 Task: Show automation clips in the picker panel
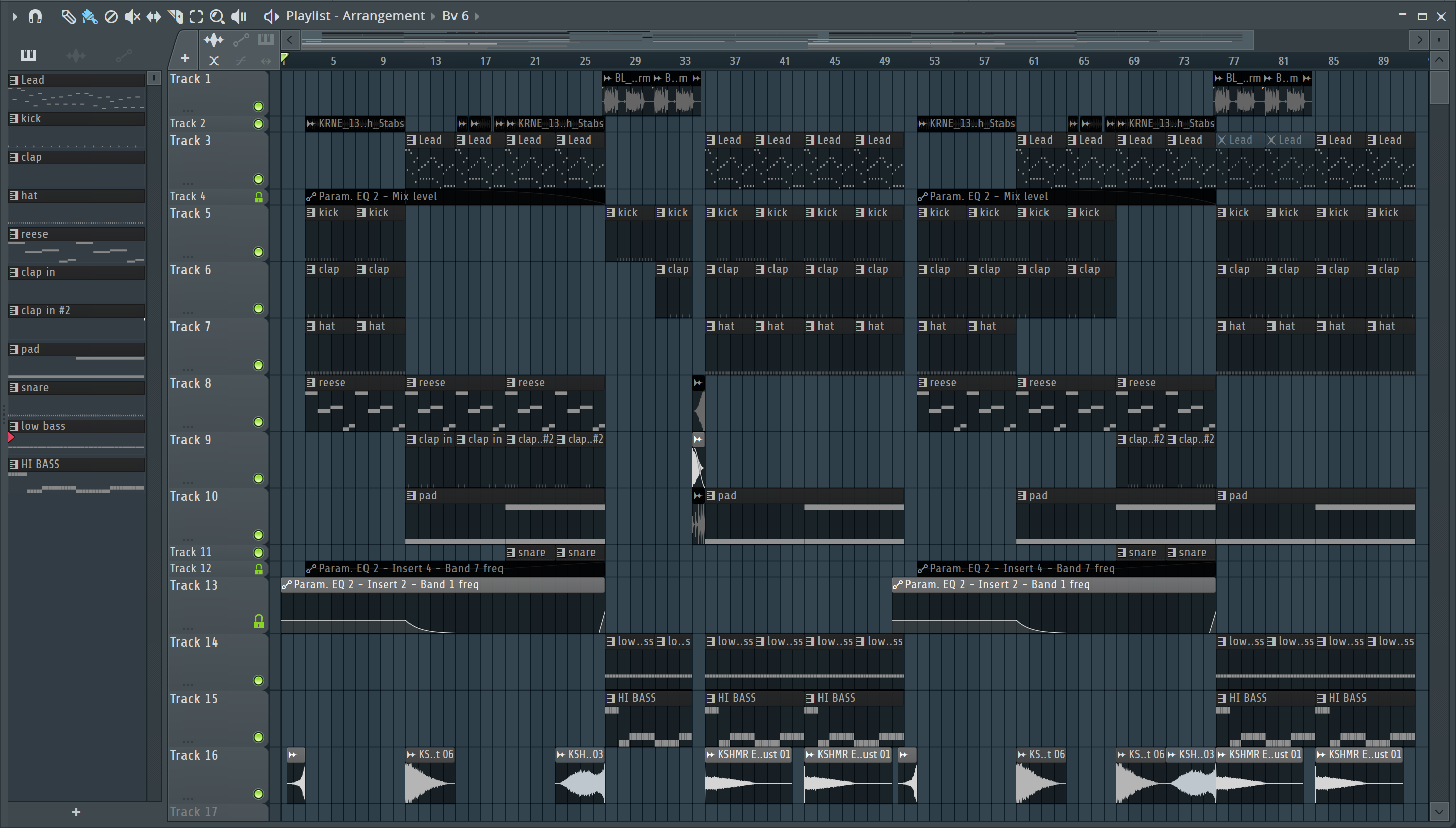[123, 55]
